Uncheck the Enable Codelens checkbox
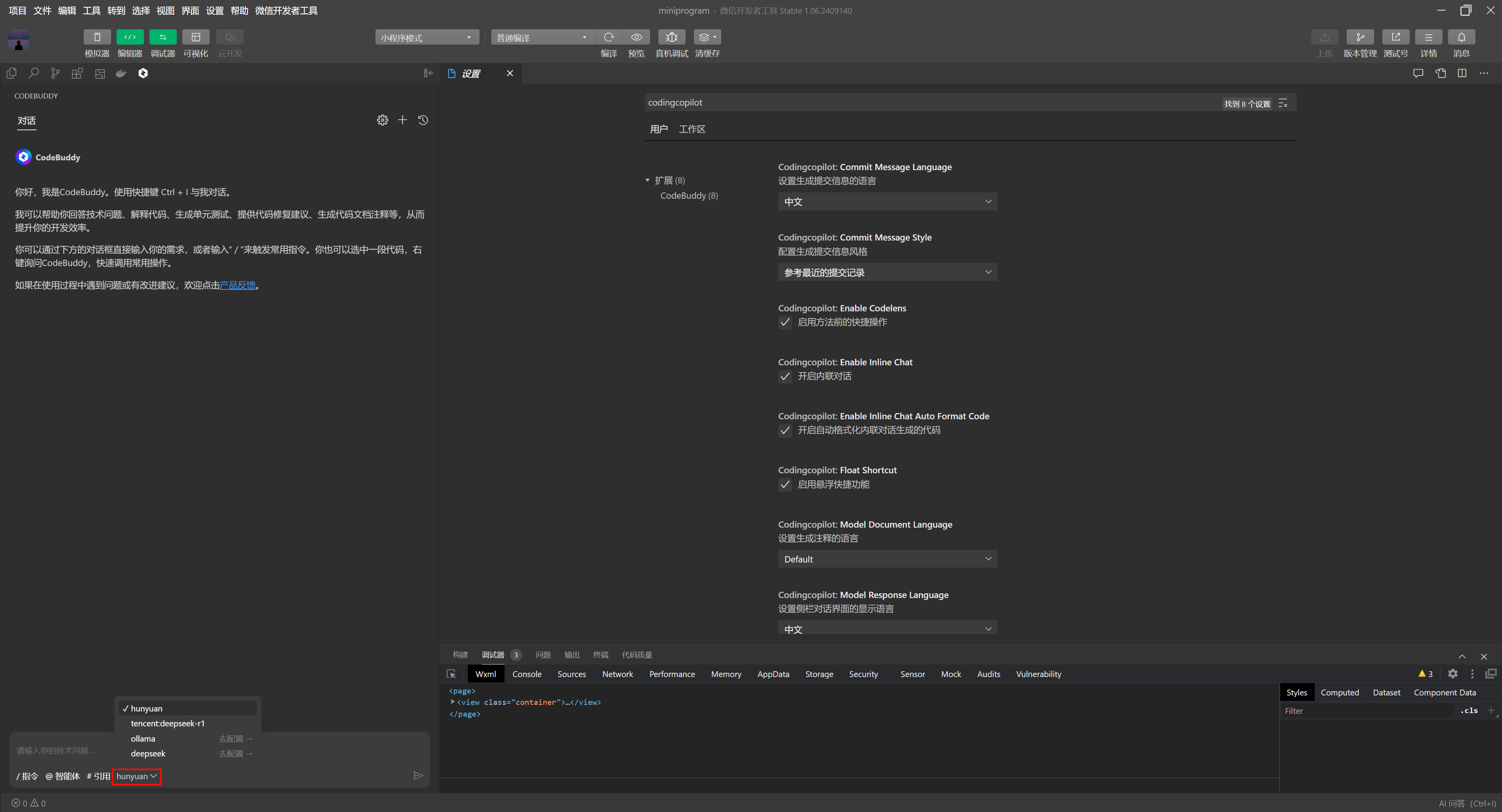 click(x=785, y=322)
